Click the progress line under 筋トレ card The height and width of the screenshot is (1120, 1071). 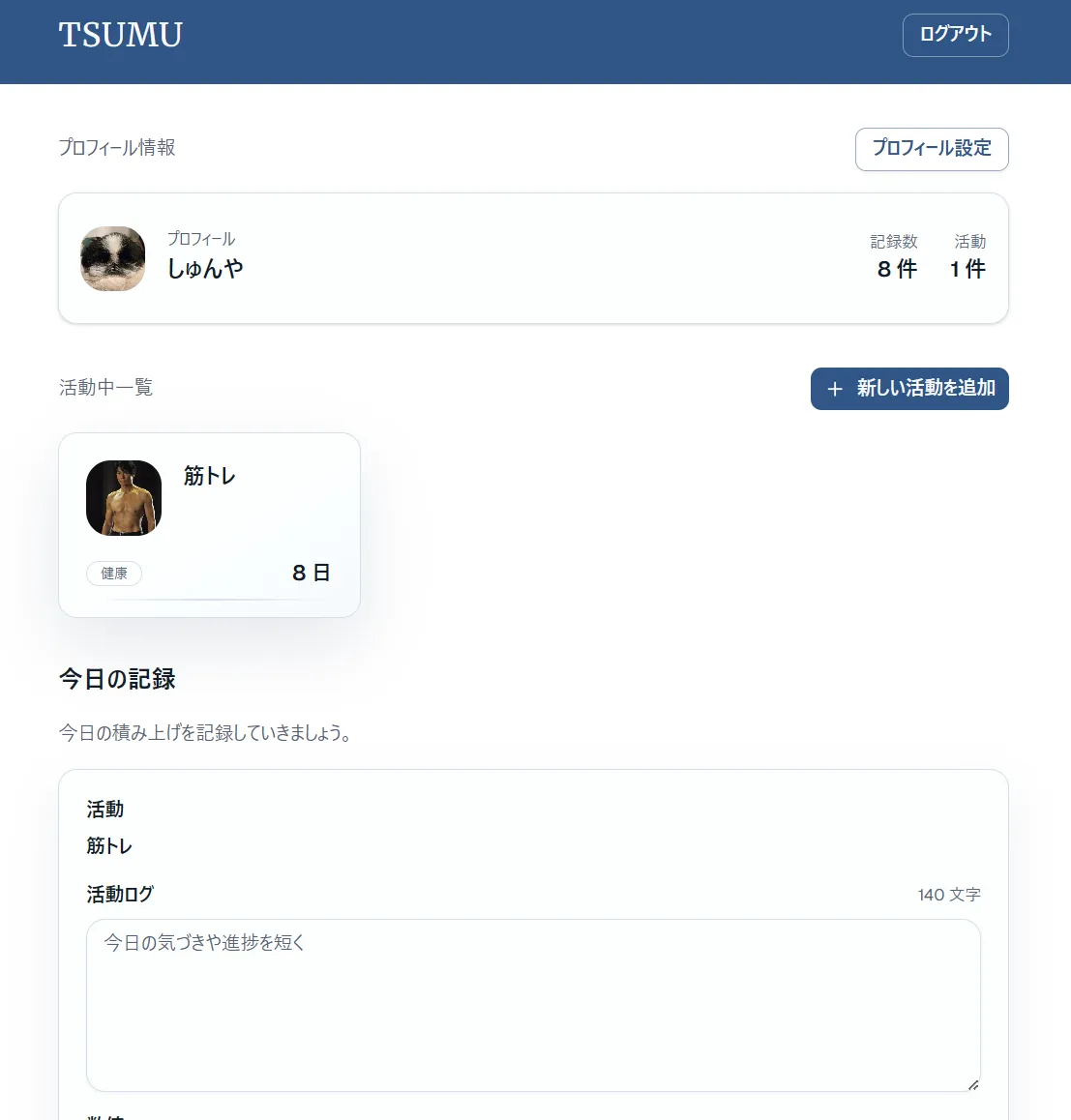pos(210,601)
